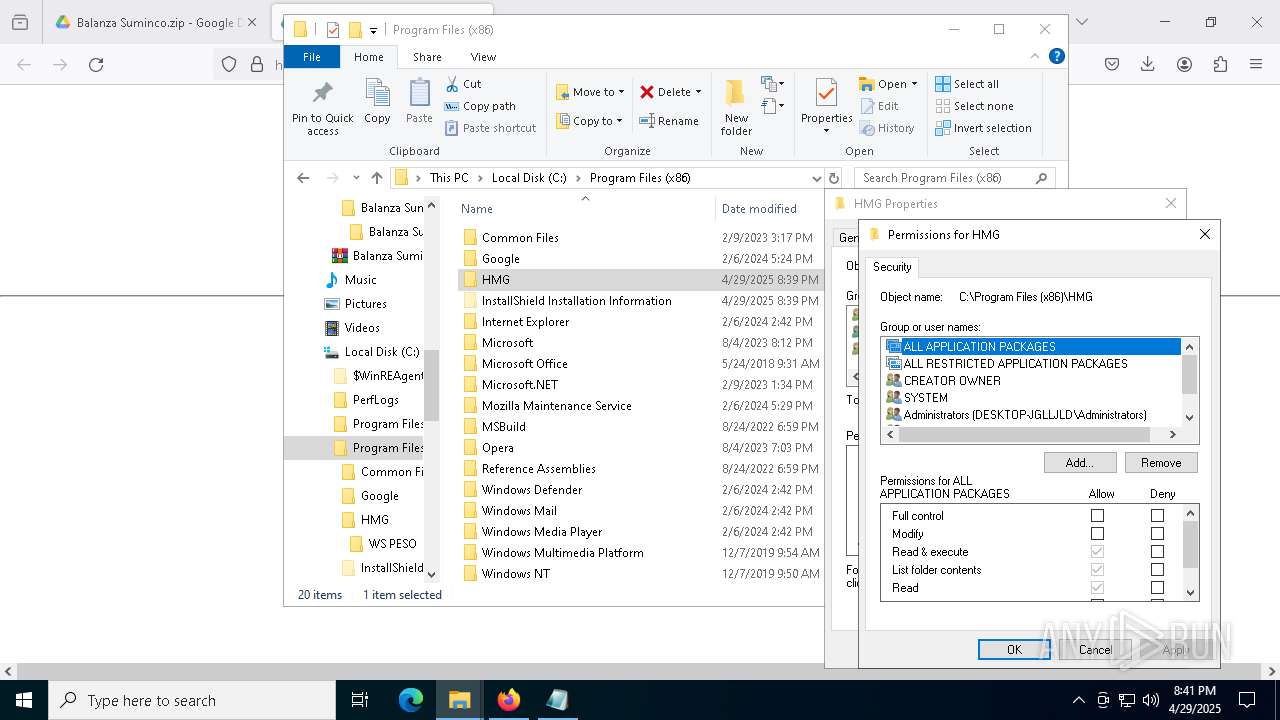Viewport: 1280px width, 720px height.
Task: Open Firefox from the taskbar
Action: point(509,700)
